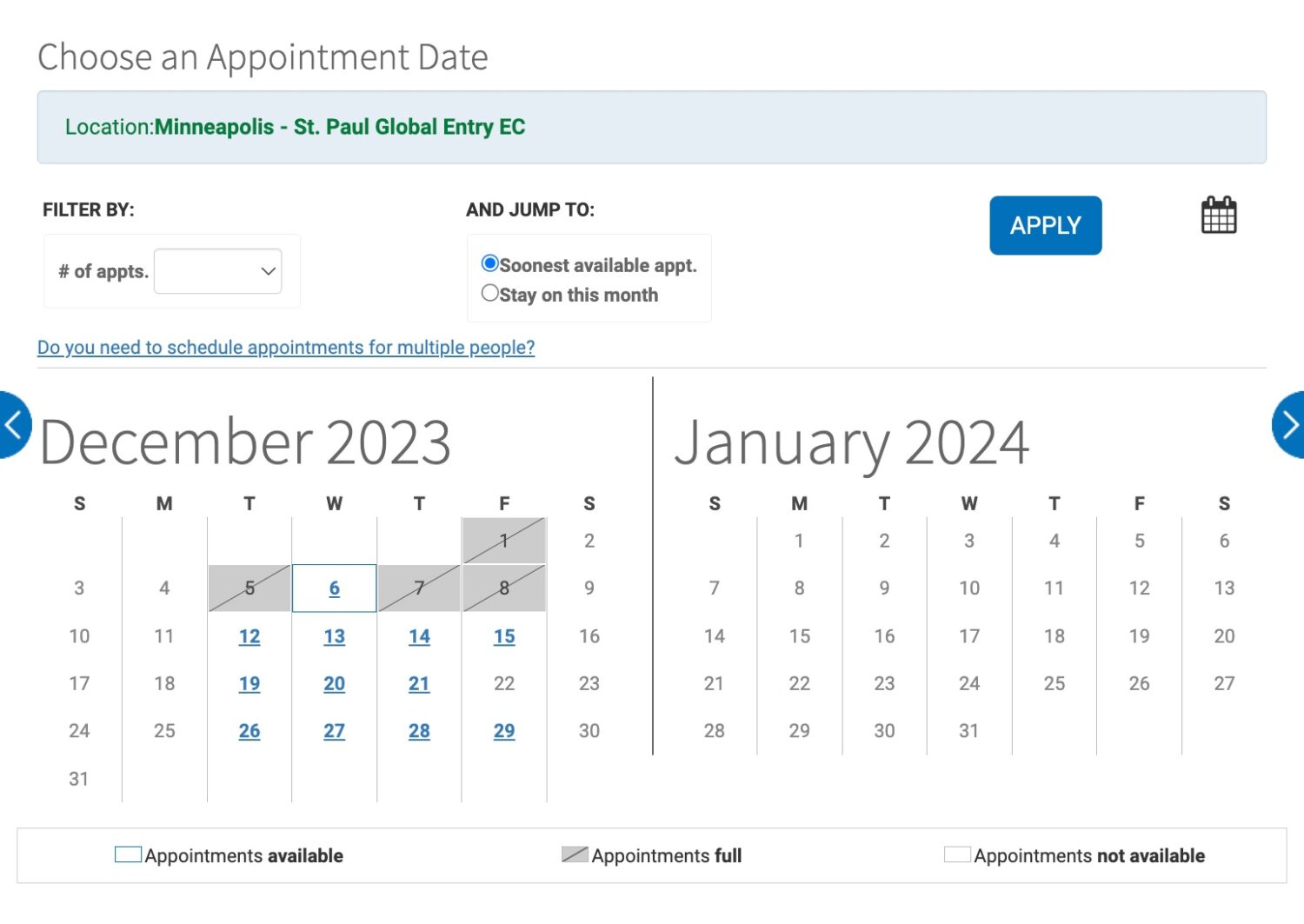The width and height of the screenshot is (1304, 924).
Task: Pick December 6 appointment date
Action: click(x=335, y=588)
